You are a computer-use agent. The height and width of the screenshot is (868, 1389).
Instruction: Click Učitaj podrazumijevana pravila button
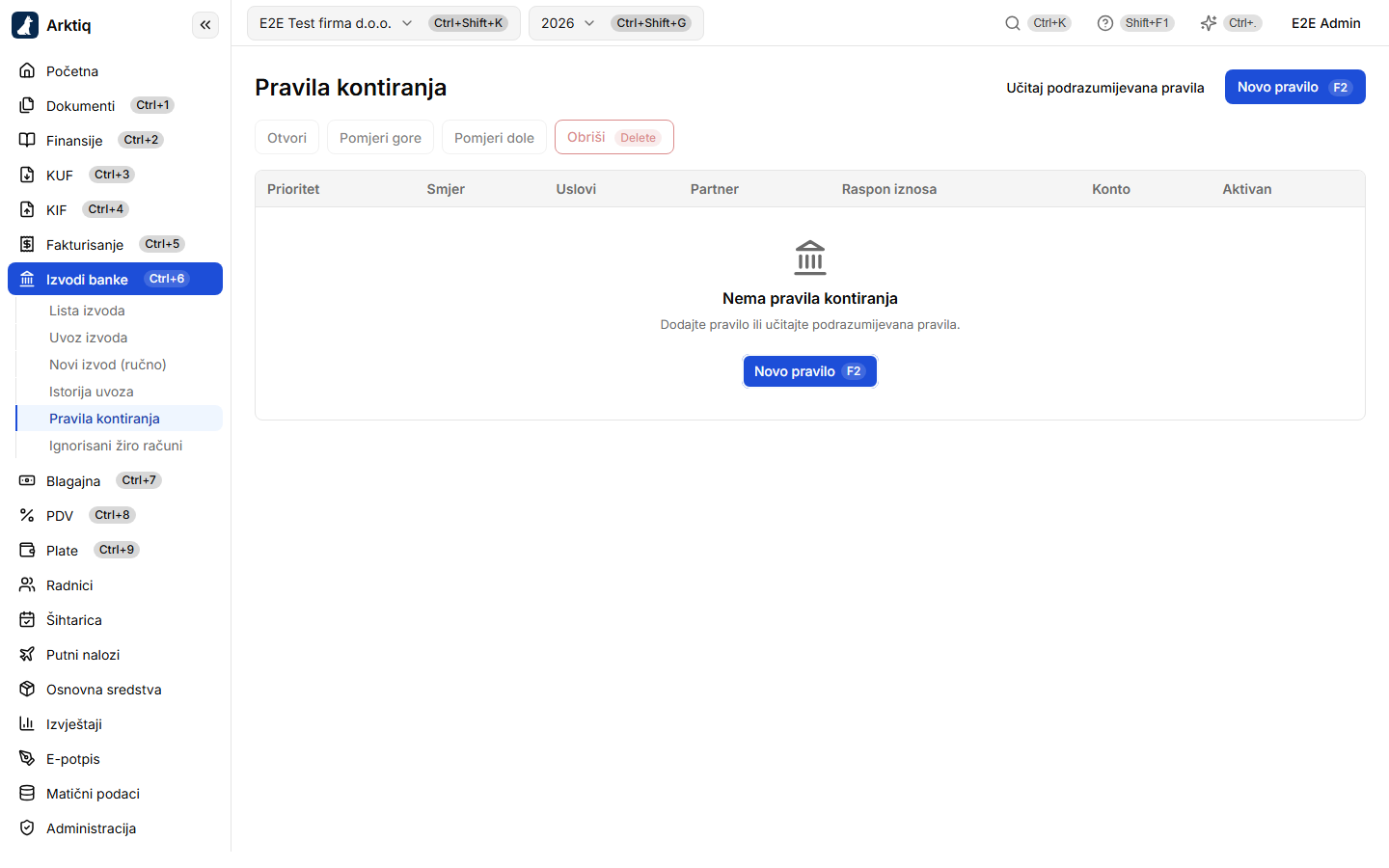1105,88
